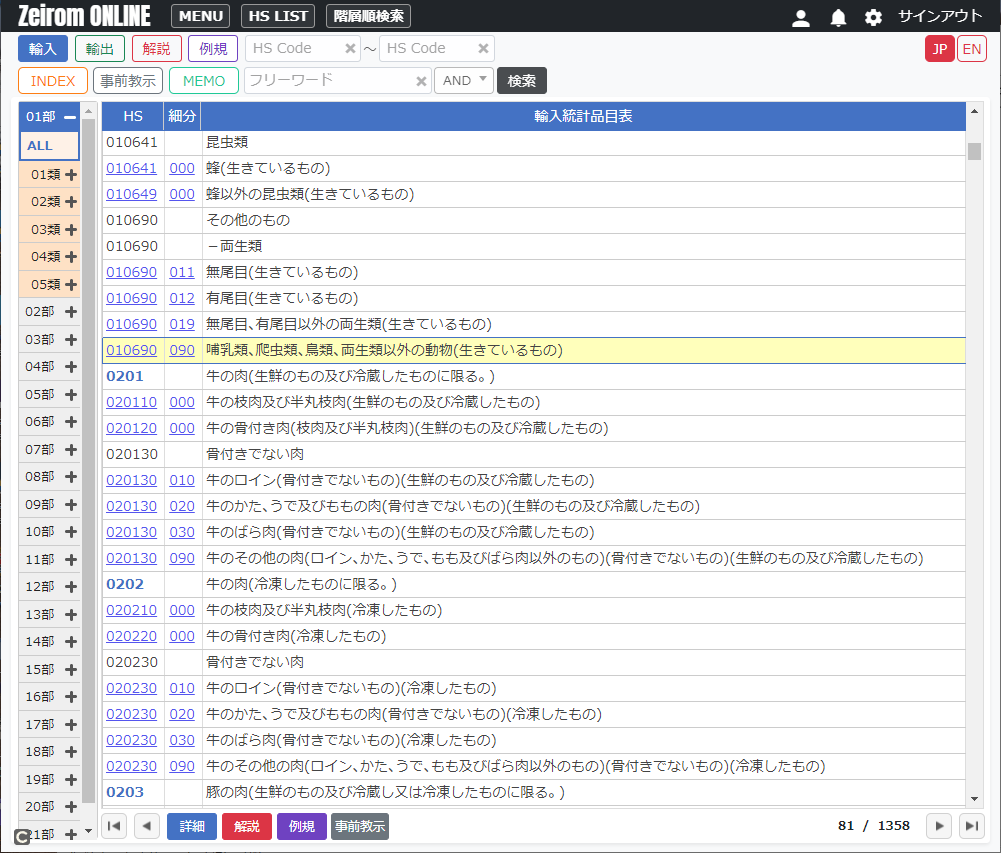This screenshot has height=853, width=1001.
Task: Clear the free word search field
Action: click(x=422, y=81)
